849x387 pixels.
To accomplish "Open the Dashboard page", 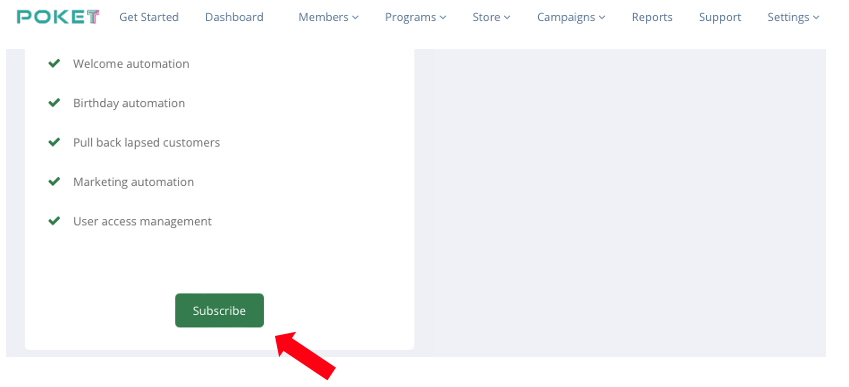I will click(234, 17).
